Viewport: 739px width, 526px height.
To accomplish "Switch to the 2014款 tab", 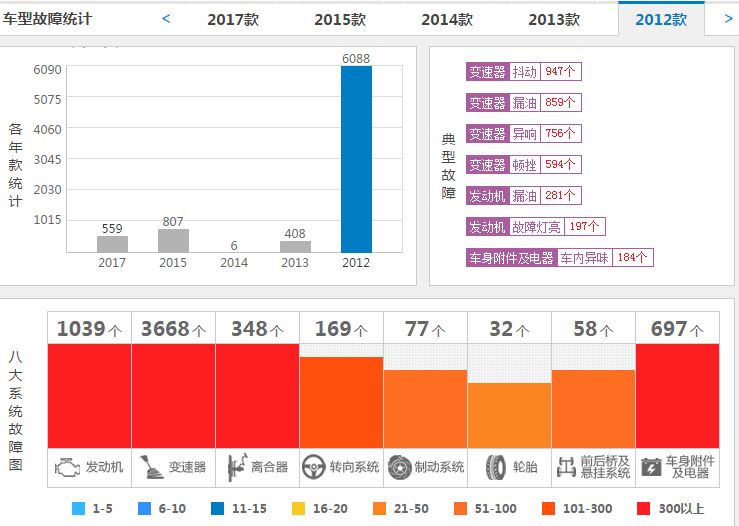I will [447, 20].
